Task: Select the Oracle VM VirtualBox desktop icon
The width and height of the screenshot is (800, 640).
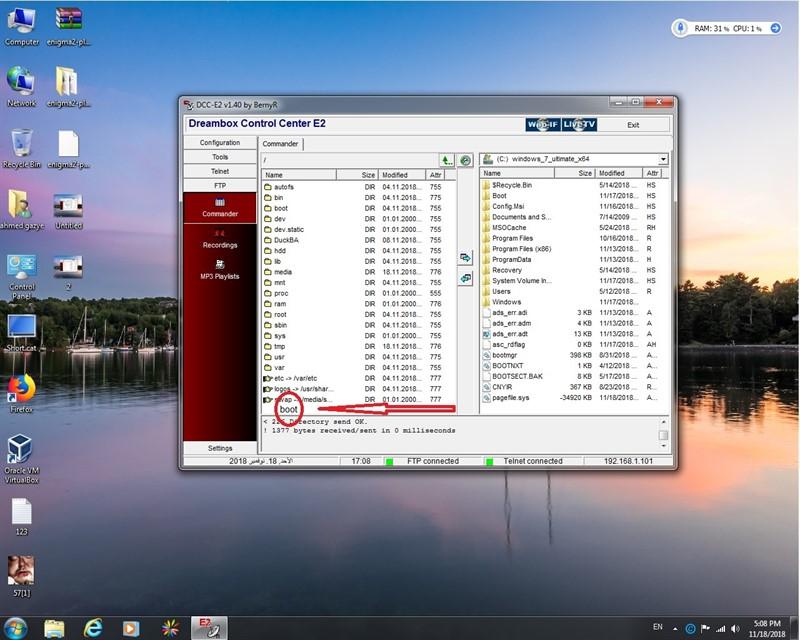Action: tap(22, 458)
